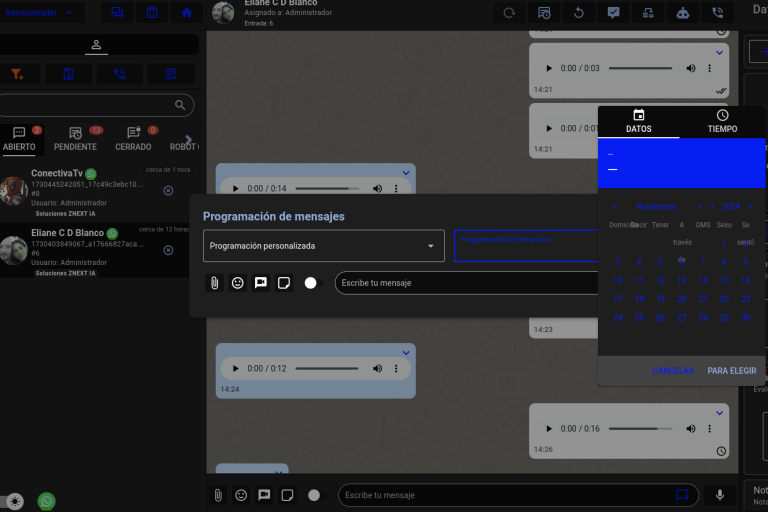Click the phone call icon in sidebar
The image size is (768, 512).
(x=120, y=74)
